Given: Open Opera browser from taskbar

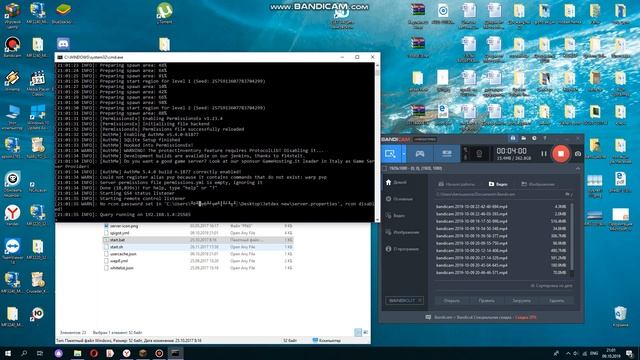Looking at the screenshot, I should pyautogui.click(x=94, y=353).
